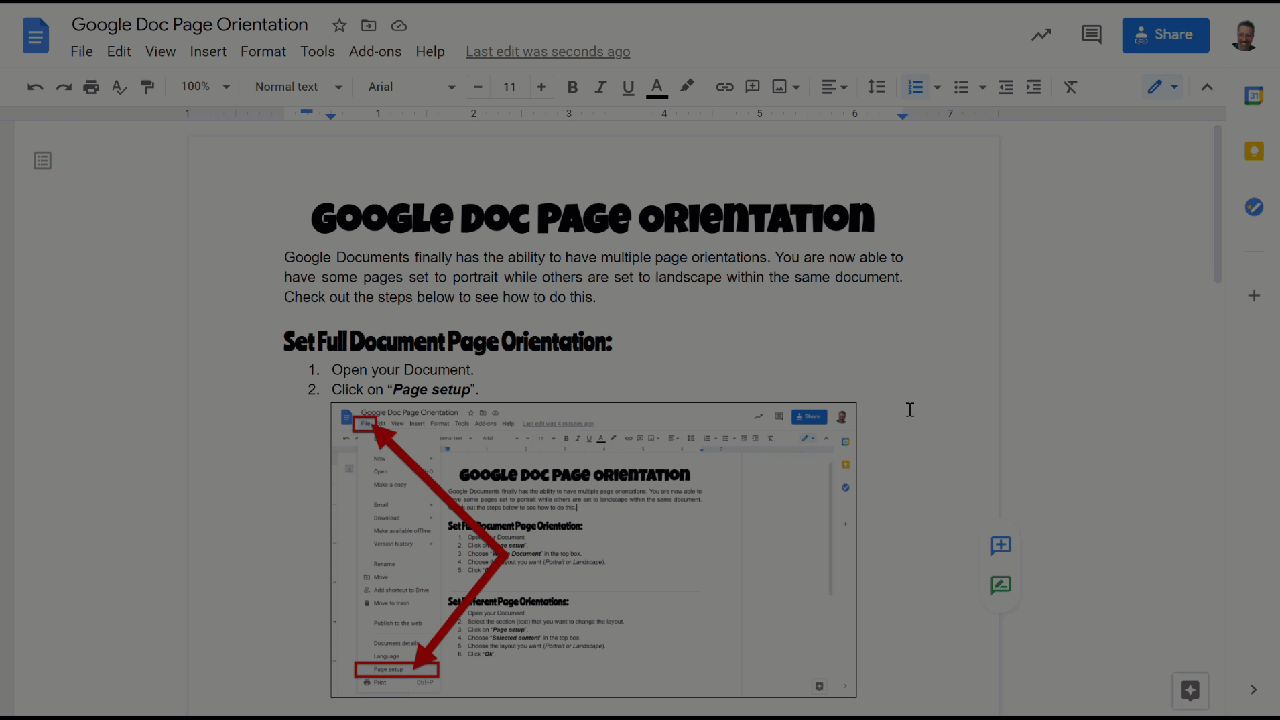The height and width of the screenshot is (720, 1280).
Task: Open the Tools menu
Action: (318, 51)
